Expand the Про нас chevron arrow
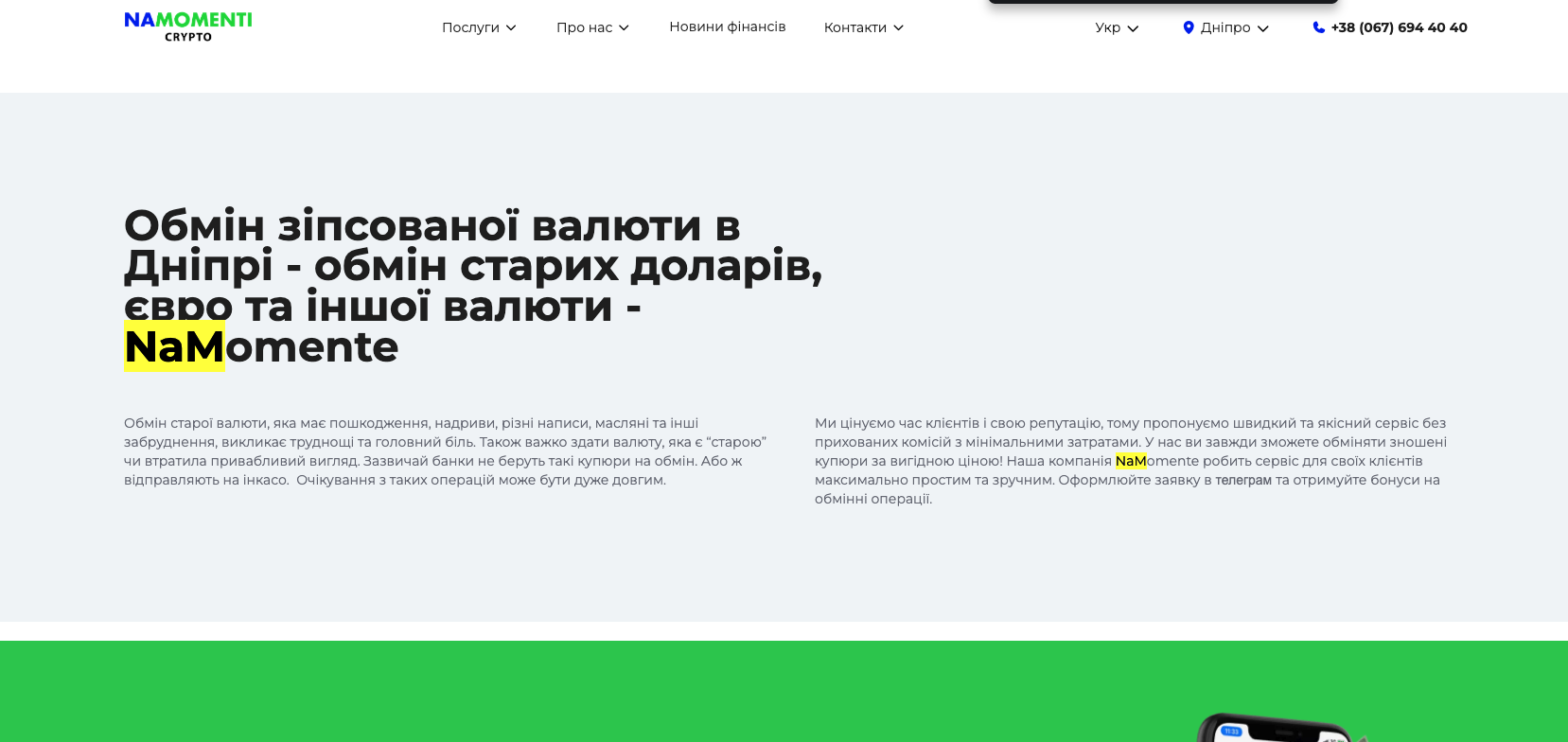1568x742 pixels. 624,27
